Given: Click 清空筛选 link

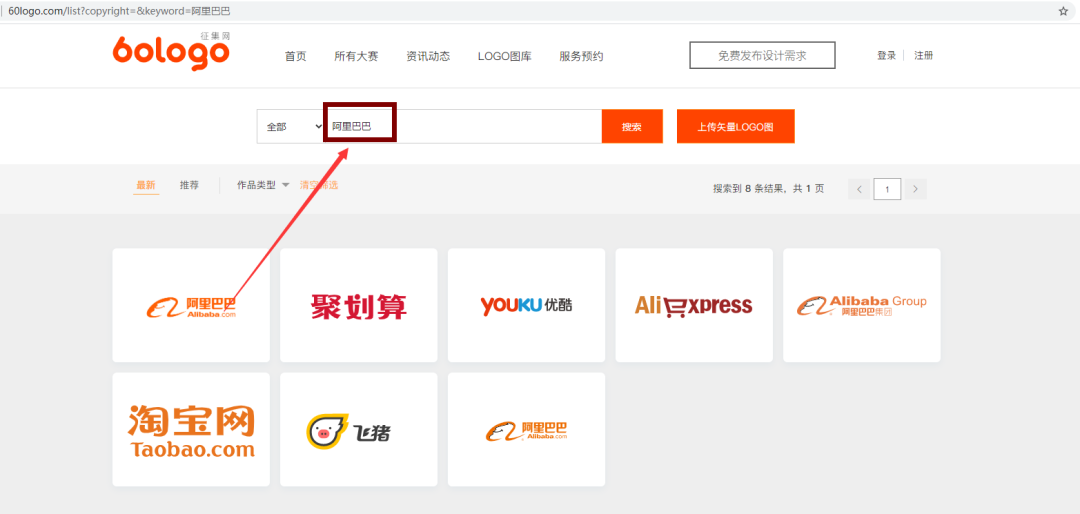Looking at the screenshot, I should click(319, 185).
